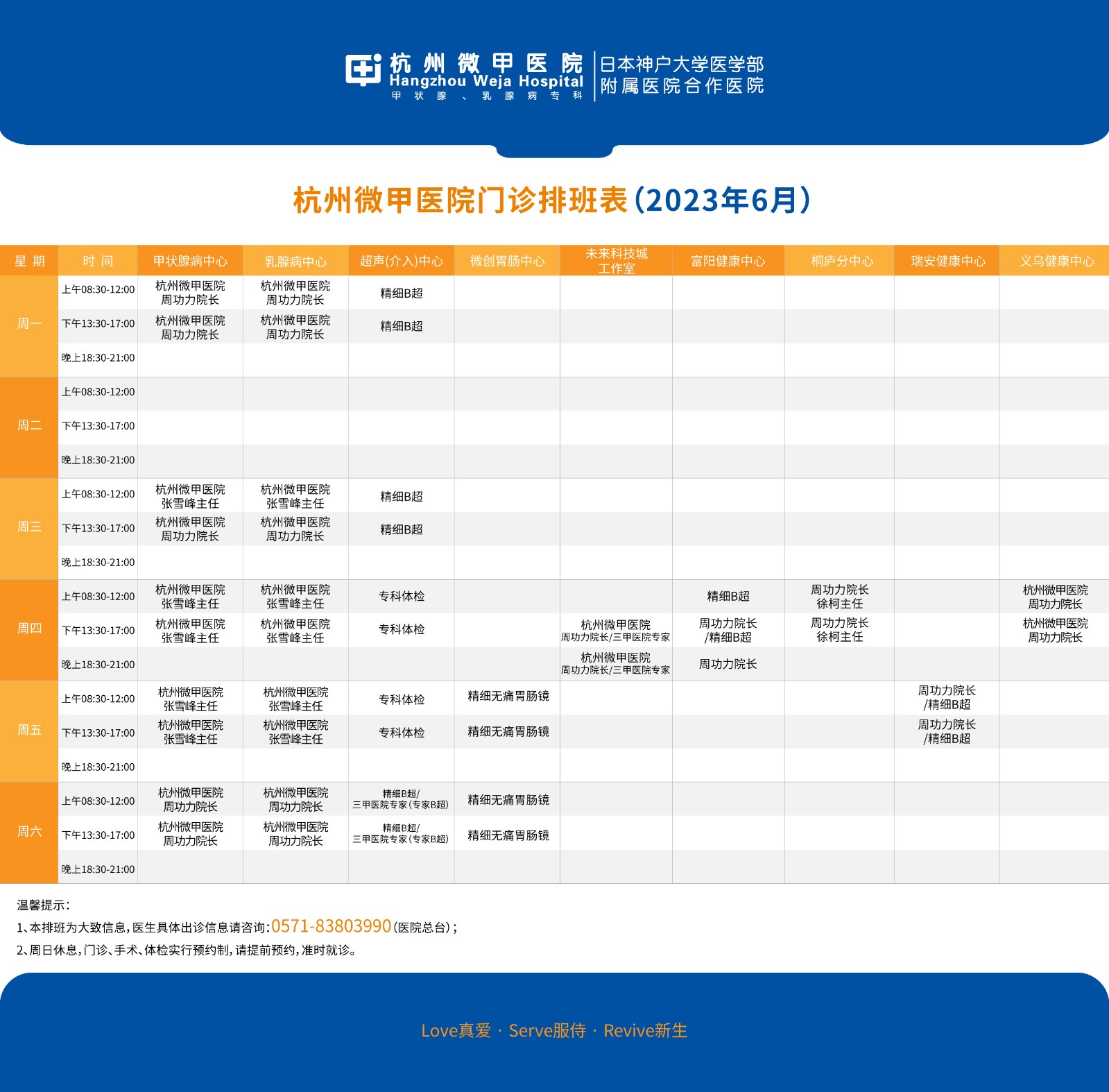Click the 杭州微甲医院 name in header

click(x=486, y=63)
